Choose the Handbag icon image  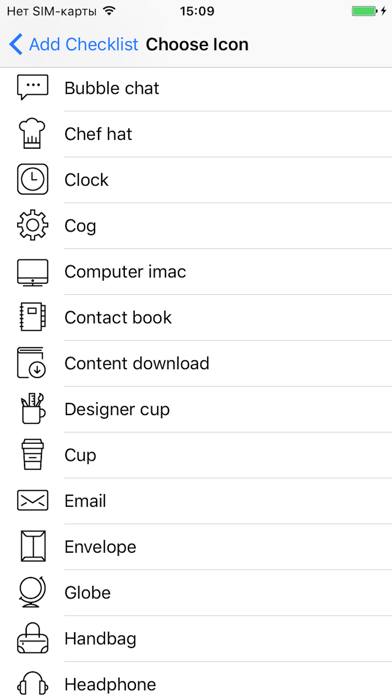coord(32,638)
